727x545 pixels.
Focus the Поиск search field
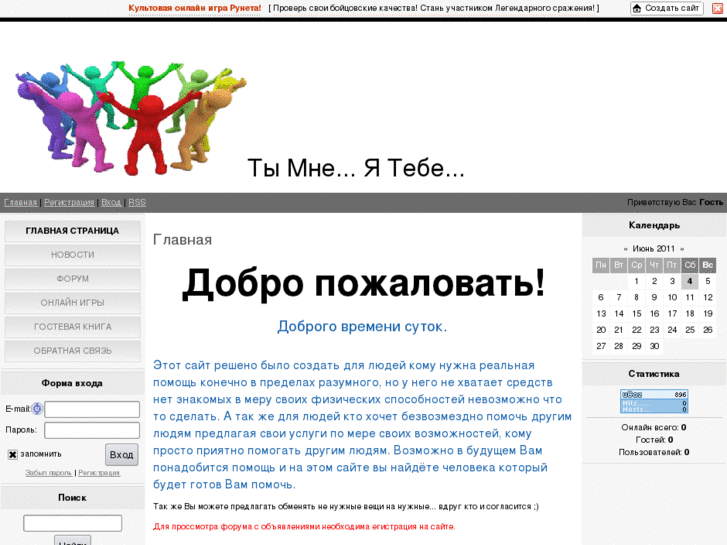tap(73, 523)
